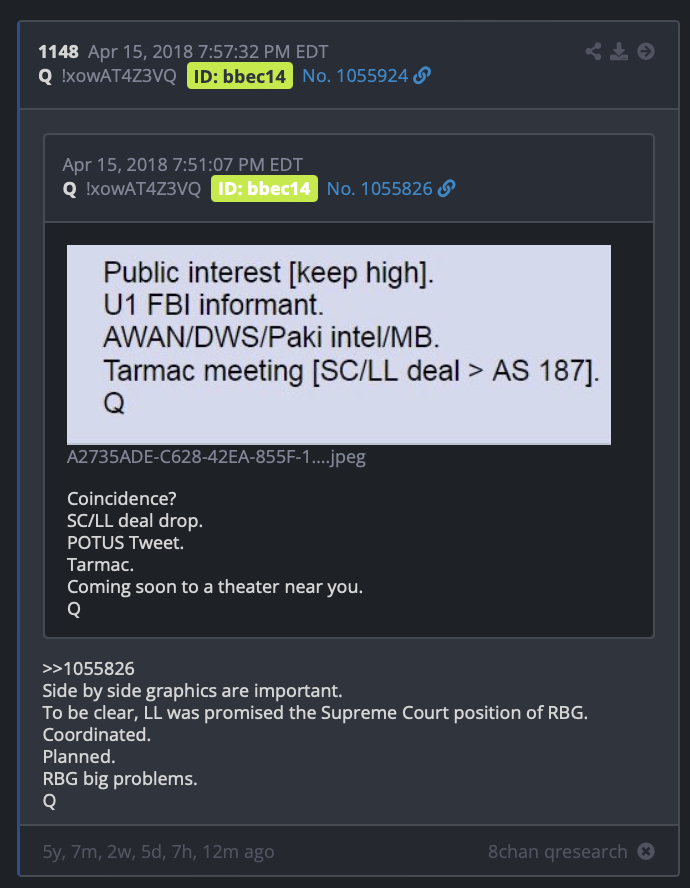Click the X icon next to 8chan qresearch
The image size is (690, 888).
646,851
